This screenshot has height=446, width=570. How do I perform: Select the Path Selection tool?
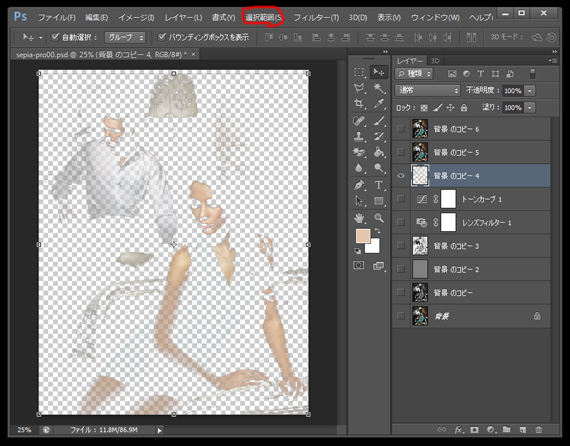pyautogui.click(x=359, y=201)
